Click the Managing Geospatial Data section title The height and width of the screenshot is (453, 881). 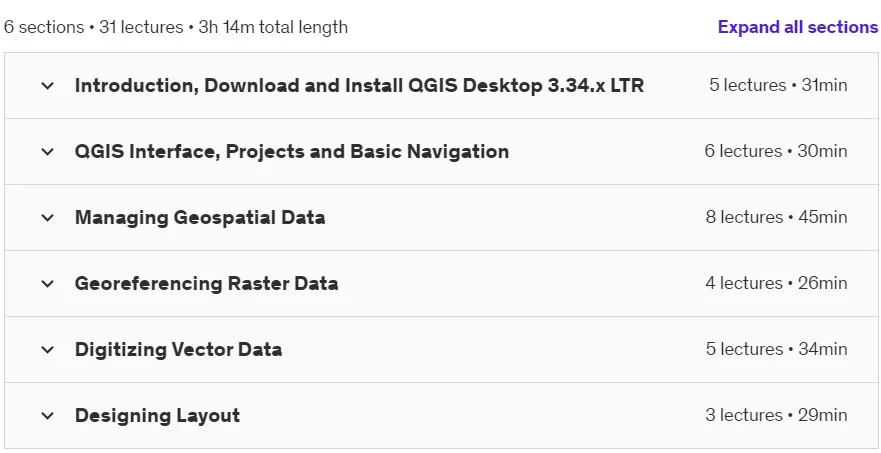point(200,218)
